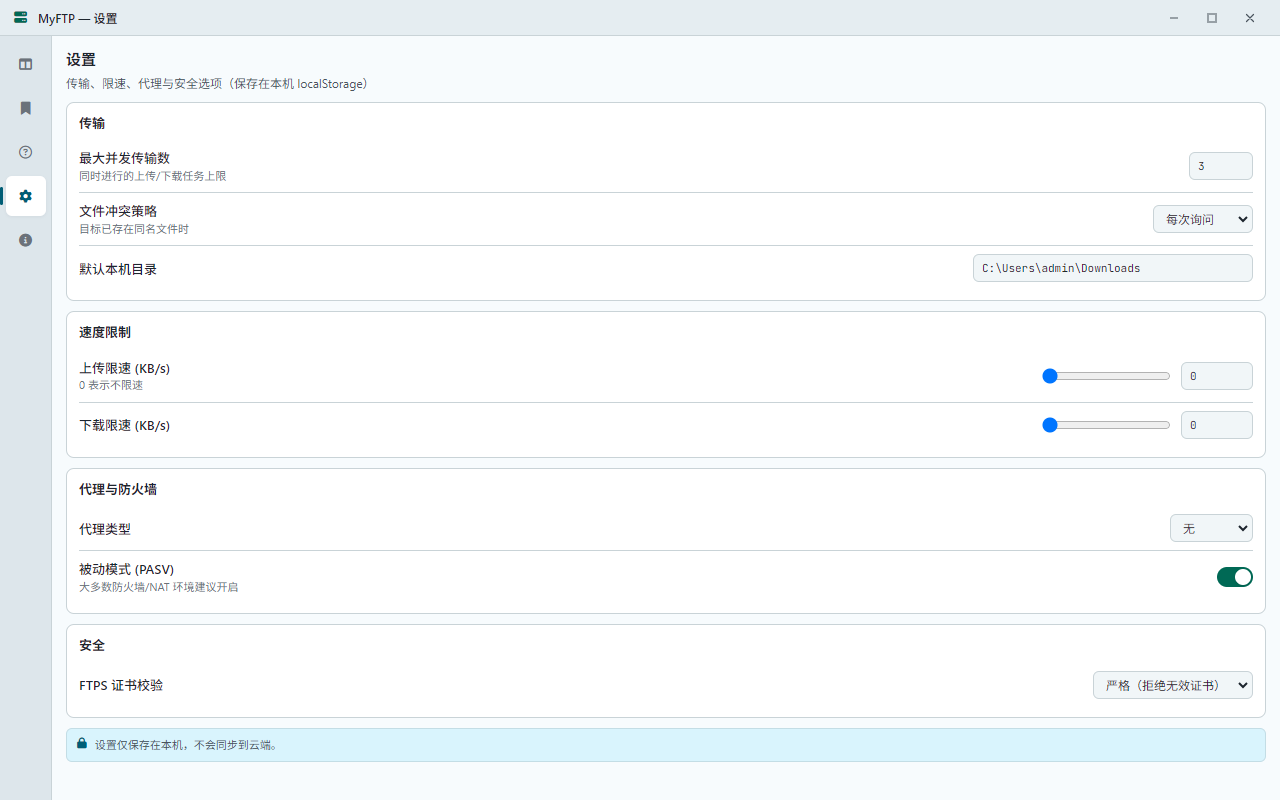The height and width of the screenshot is (800, 1280).
Task: Click the 0 表示不限速 hint text
Action: (111, 385)
